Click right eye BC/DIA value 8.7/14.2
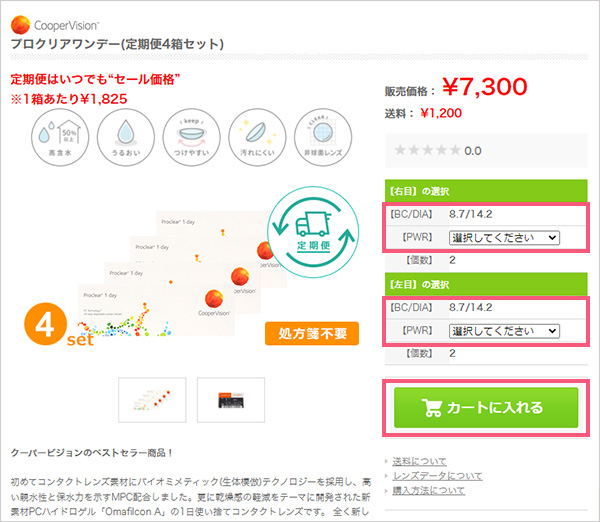This screenshot has height=522, width=600. [x=471, y=214]
